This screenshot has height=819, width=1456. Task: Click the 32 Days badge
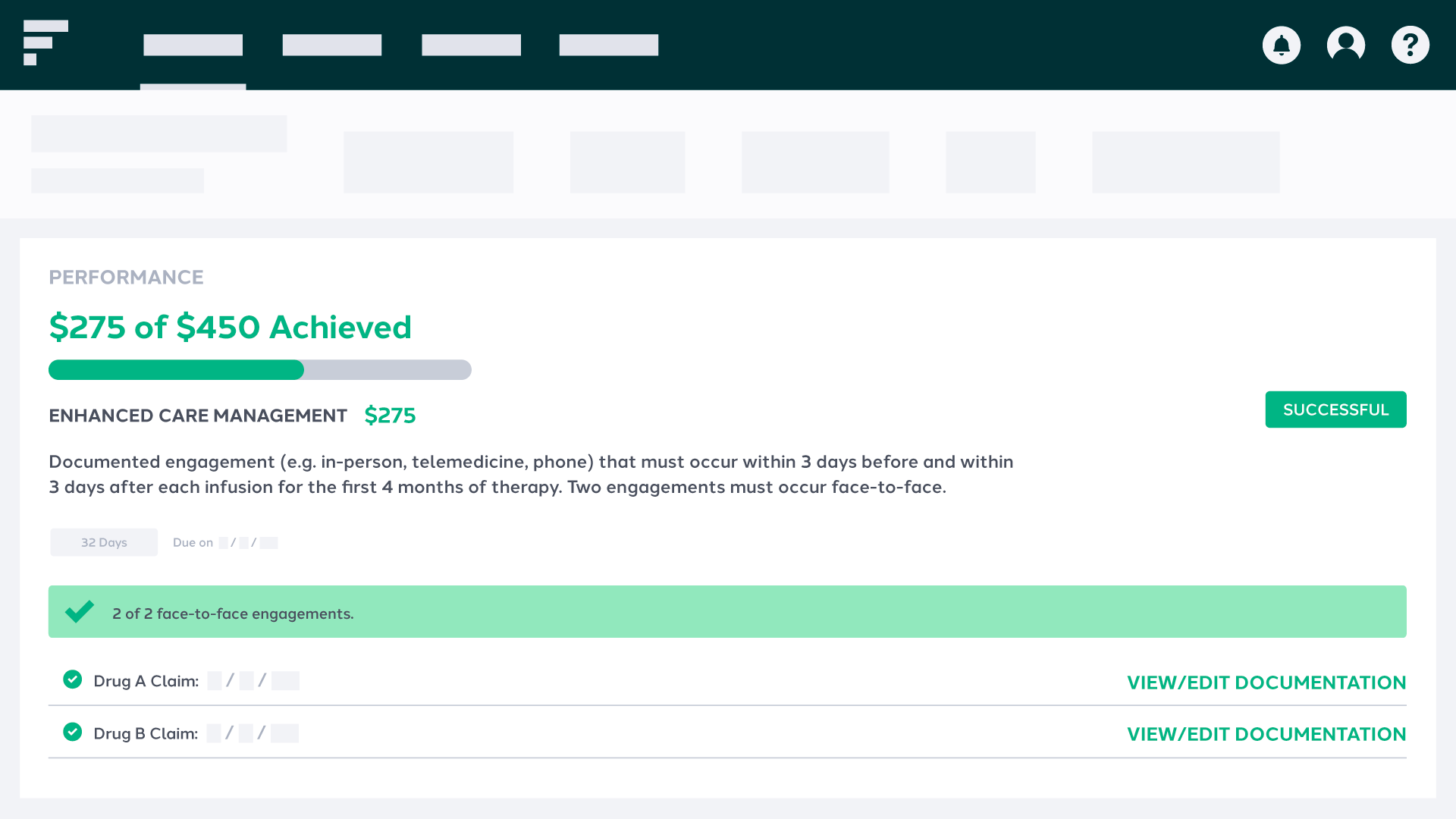click(x=104, y=542)
